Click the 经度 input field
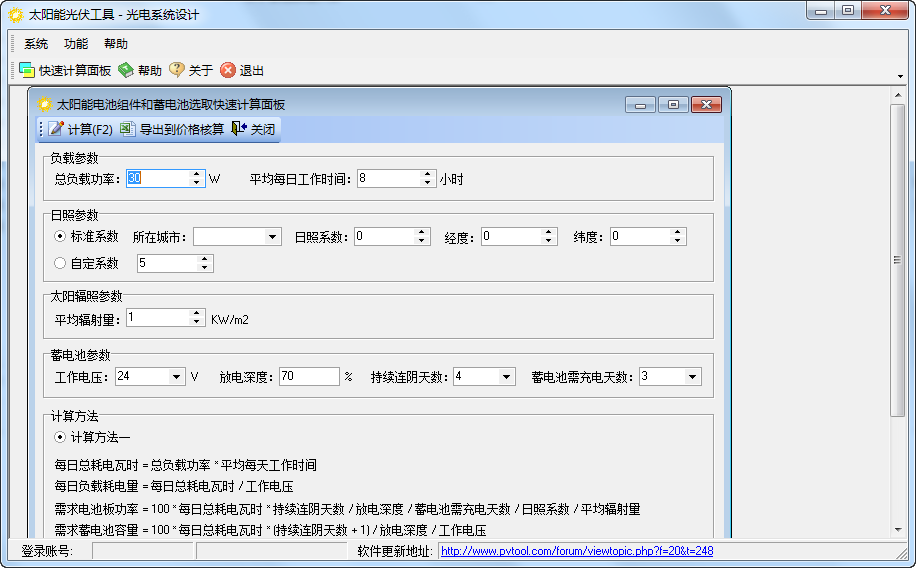Viewport: 916px width, 568px height. [x=511, y=236]
